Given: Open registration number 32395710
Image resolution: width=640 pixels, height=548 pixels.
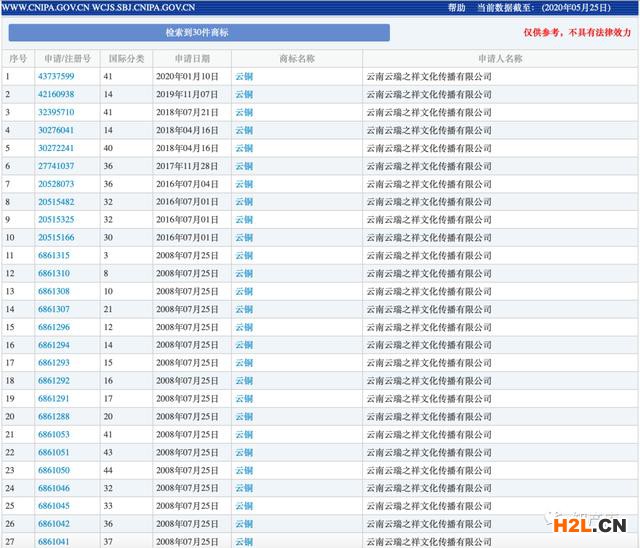Looking at the screenshot, I should (x=56, y=113).
